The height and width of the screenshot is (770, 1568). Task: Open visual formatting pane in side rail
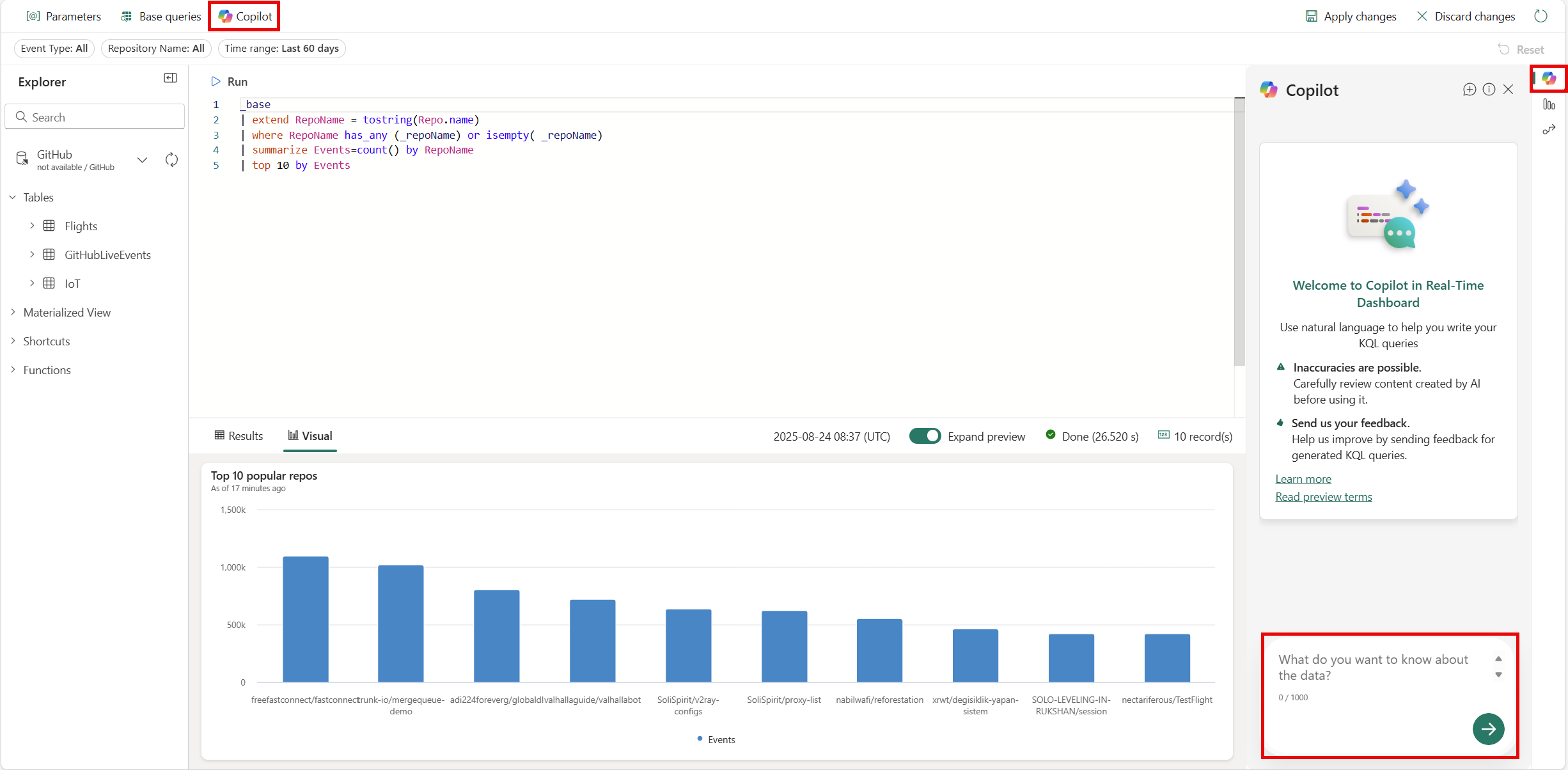pyautogui.click(x=1549, y=105)
